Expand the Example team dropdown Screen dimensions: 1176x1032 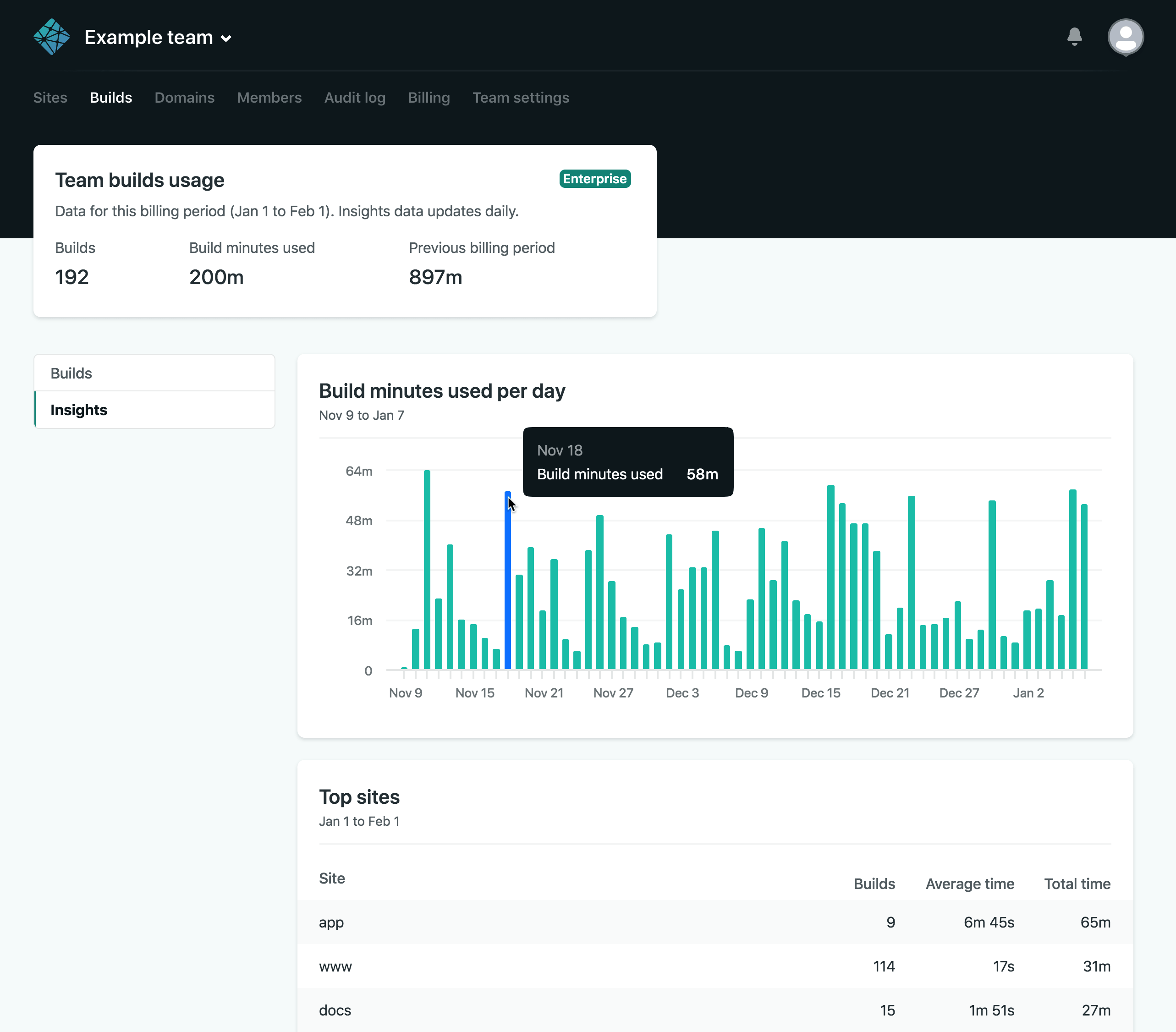[158, 38]
